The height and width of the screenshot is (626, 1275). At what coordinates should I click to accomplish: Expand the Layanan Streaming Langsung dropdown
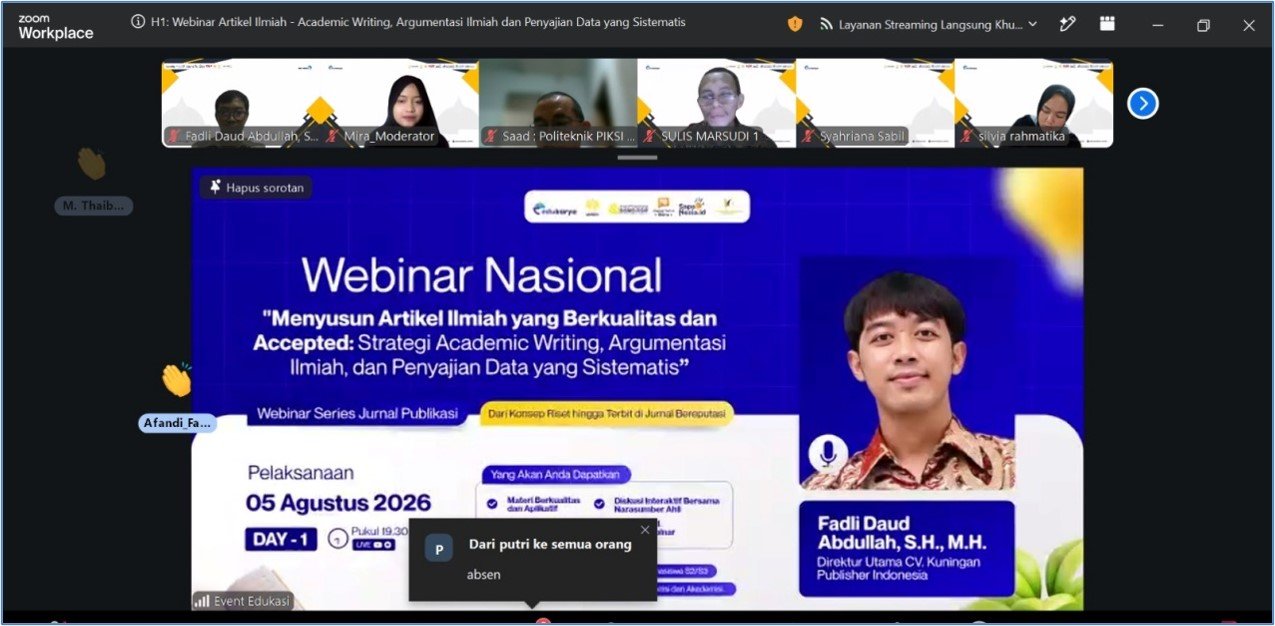[x=1032, y=24]
